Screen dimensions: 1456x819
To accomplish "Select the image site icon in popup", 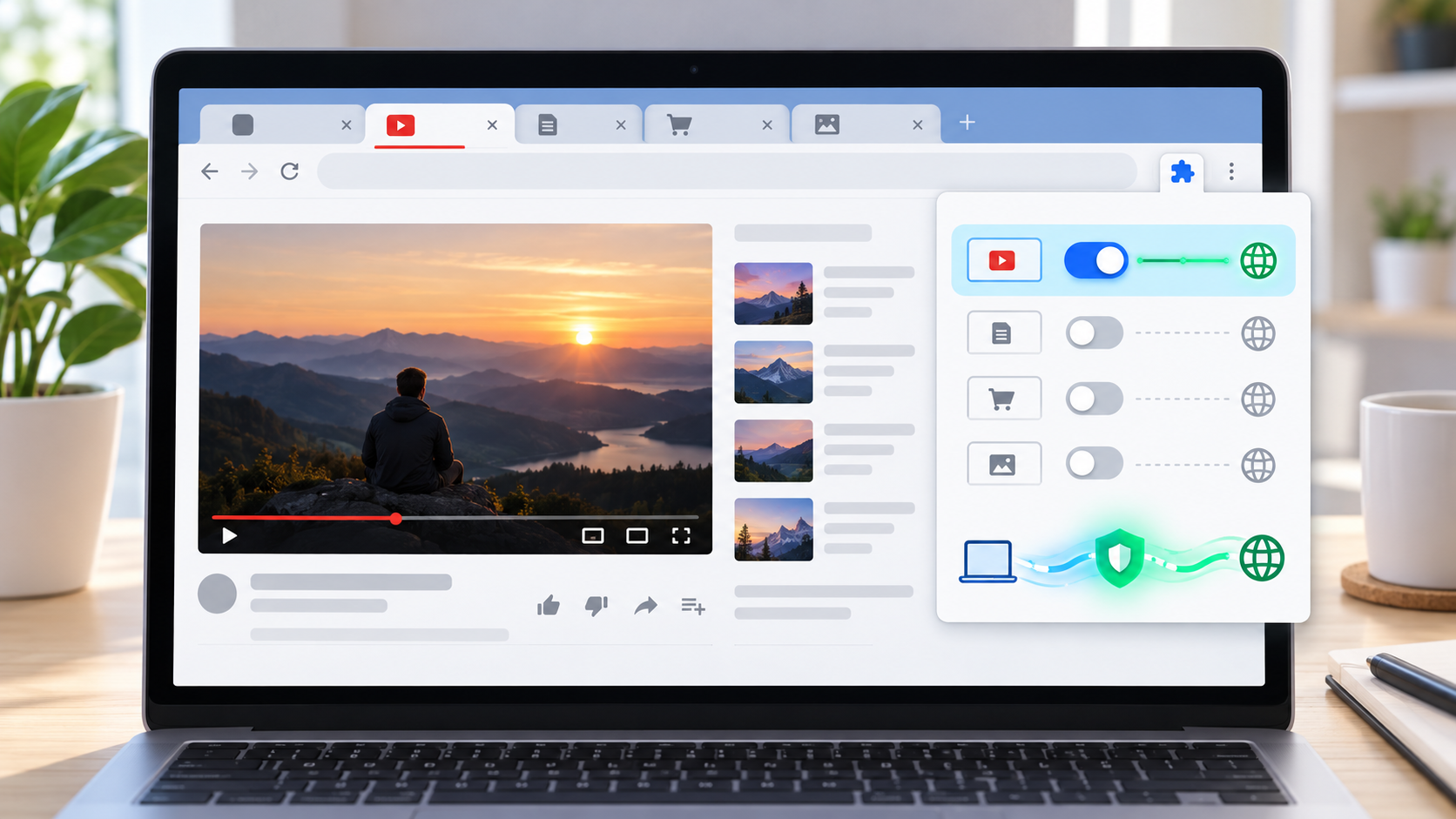I will (1004, 464).
